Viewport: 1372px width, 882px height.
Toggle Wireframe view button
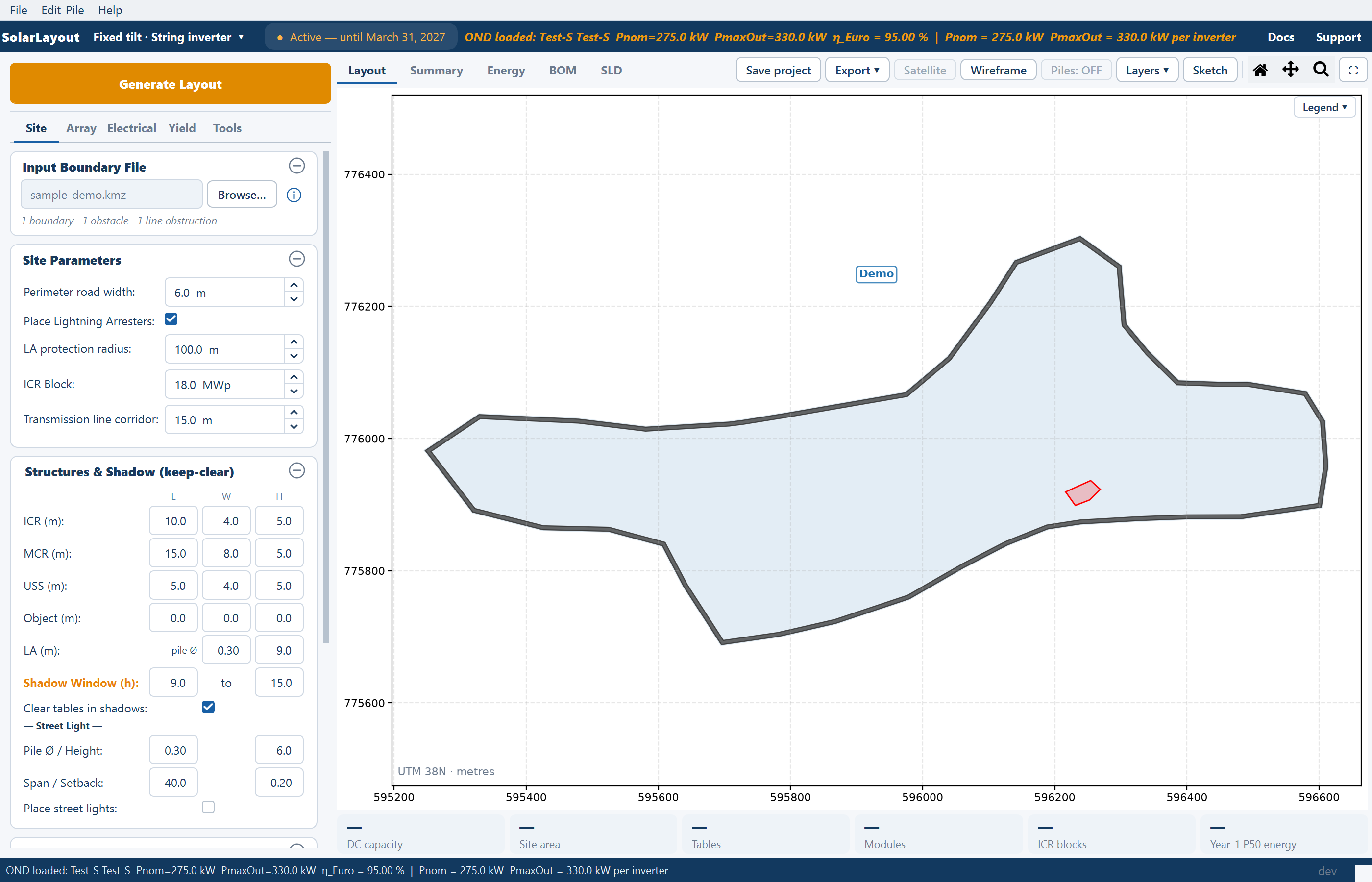(998, 70)
